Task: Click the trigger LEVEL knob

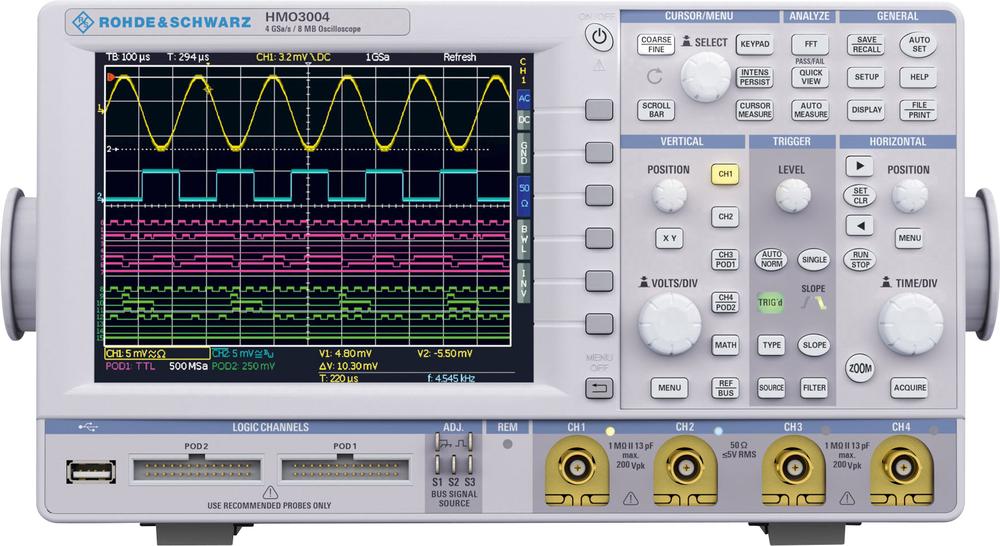Action: [x=791, y=197]
